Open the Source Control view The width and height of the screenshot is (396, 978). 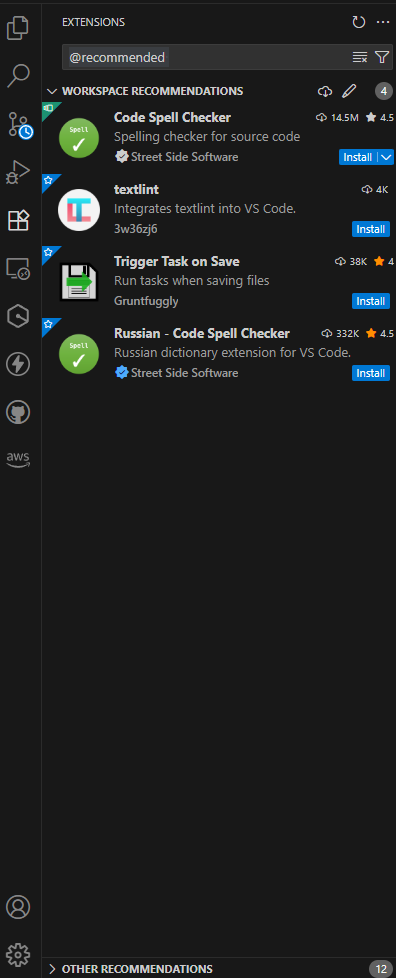tap(18, 124)
